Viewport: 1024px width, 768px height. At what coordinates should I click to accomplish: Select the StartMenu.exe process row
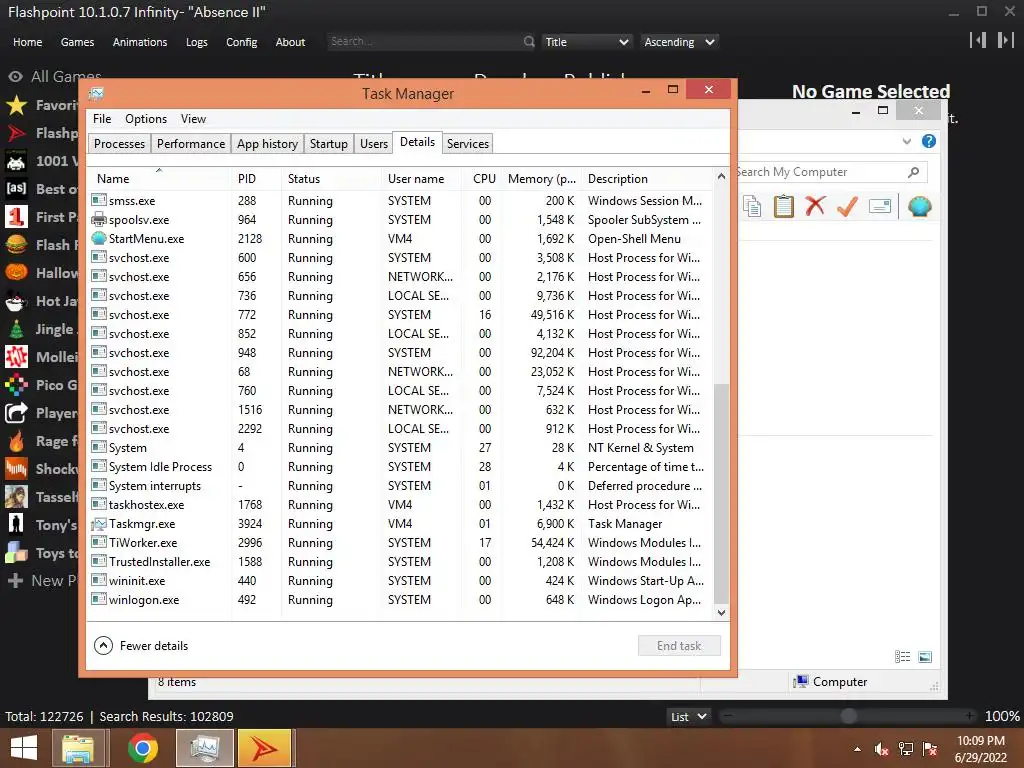coord(400,239)
